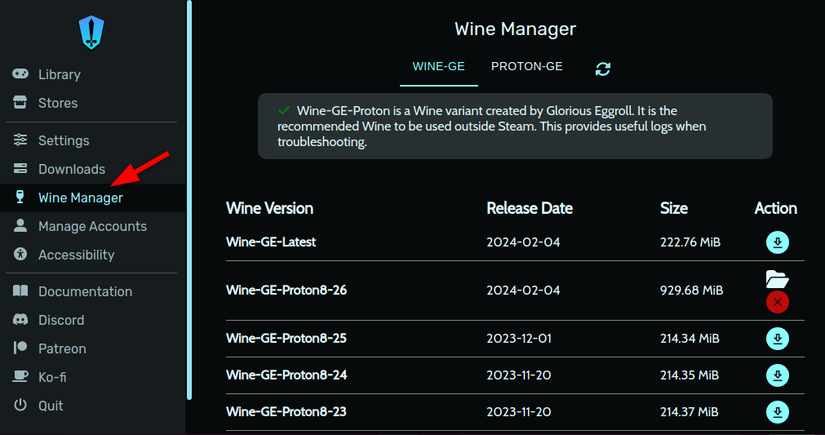Click the Heroic shield logo
The image size is (825, 435).
[x=92, y=33]
